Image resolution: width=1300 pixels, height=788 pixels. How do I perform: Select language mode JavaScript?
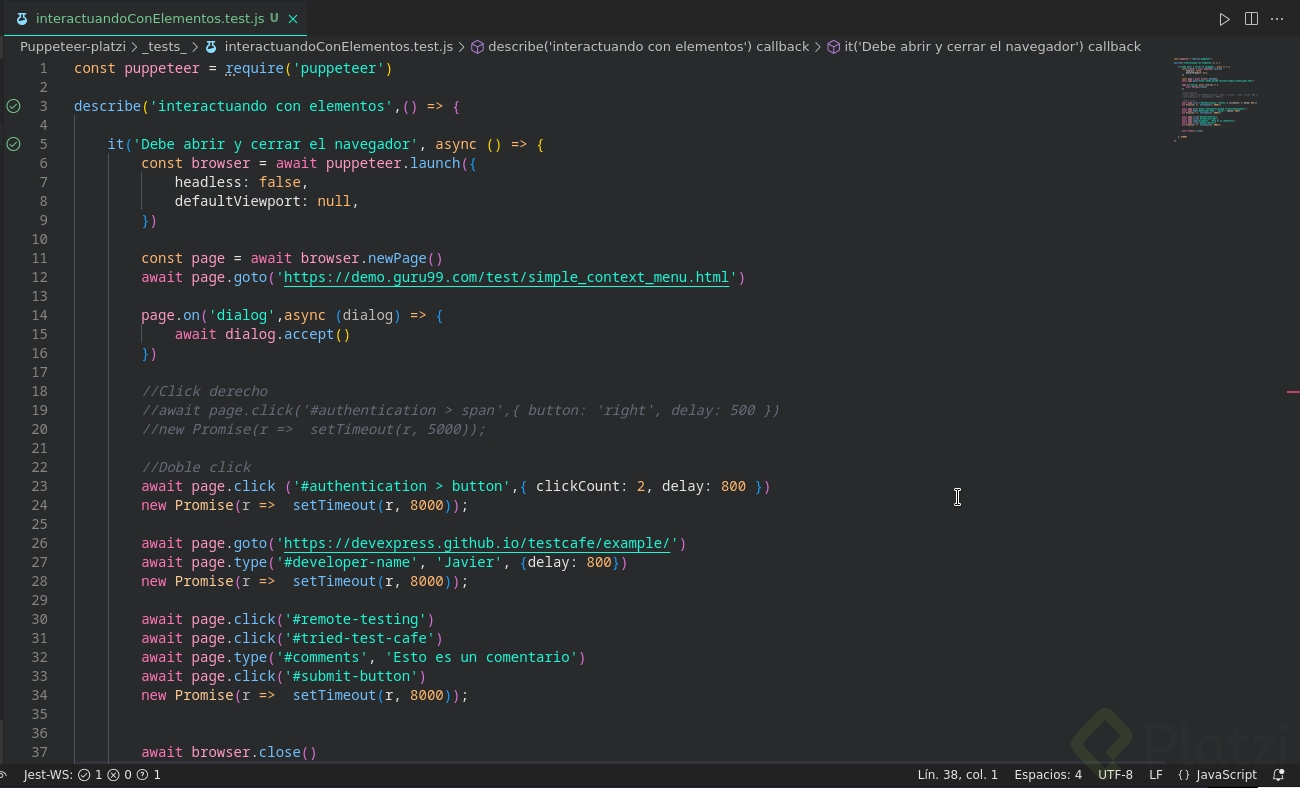[1226, 775]
